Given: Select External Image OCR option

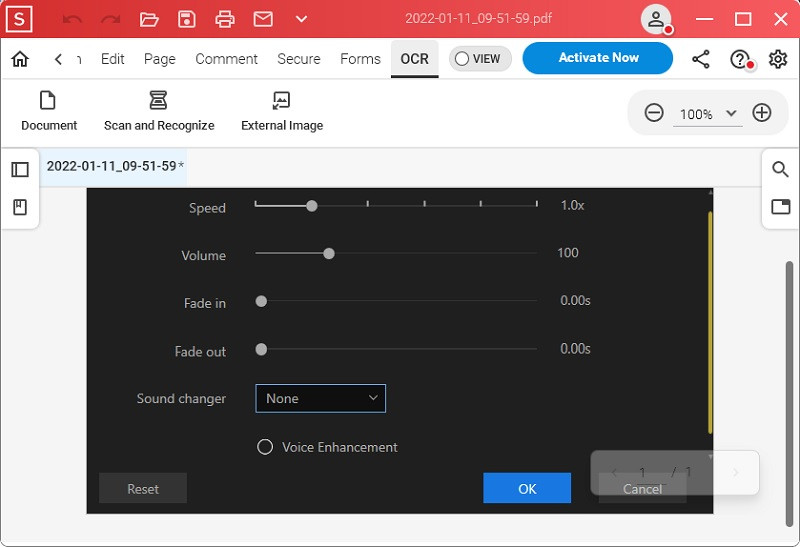Looking at the screenshot, I should point(282,111).
